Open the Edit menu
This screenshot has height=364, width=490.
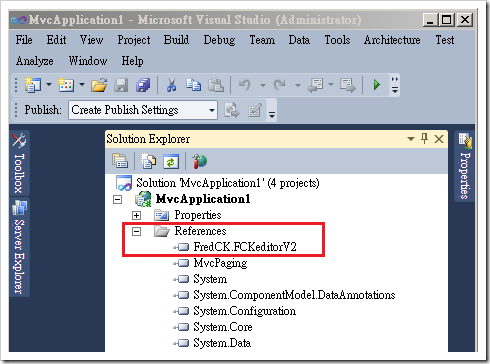56,40
